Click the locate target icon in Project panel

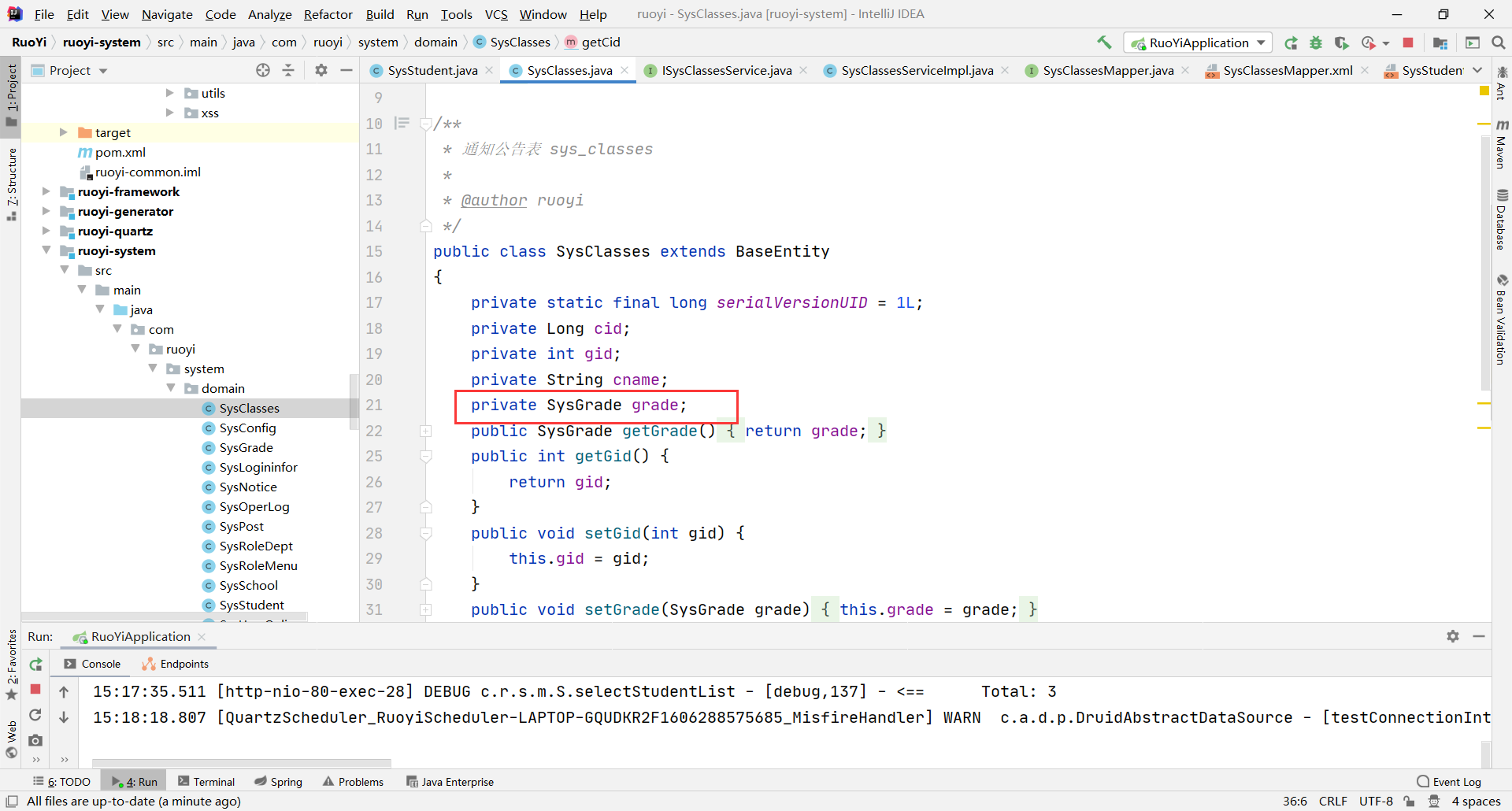pos(263,70)
